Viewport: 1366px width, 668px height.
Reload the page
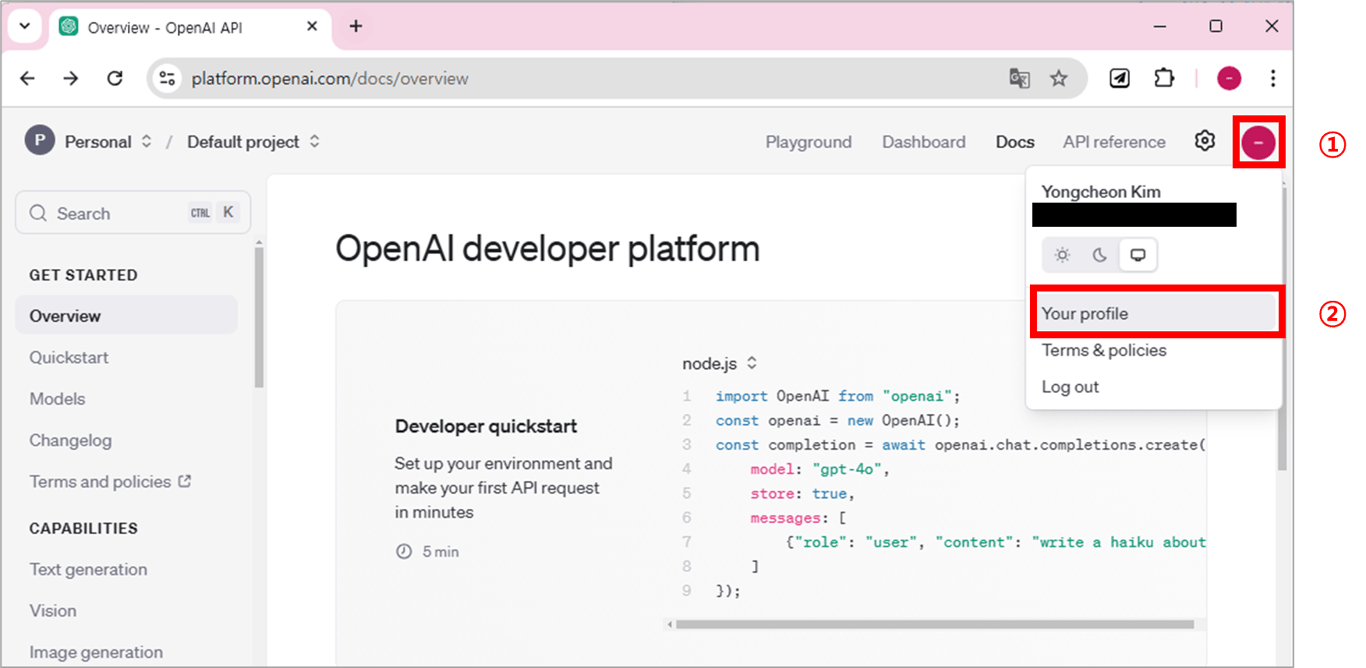(115, 78)
